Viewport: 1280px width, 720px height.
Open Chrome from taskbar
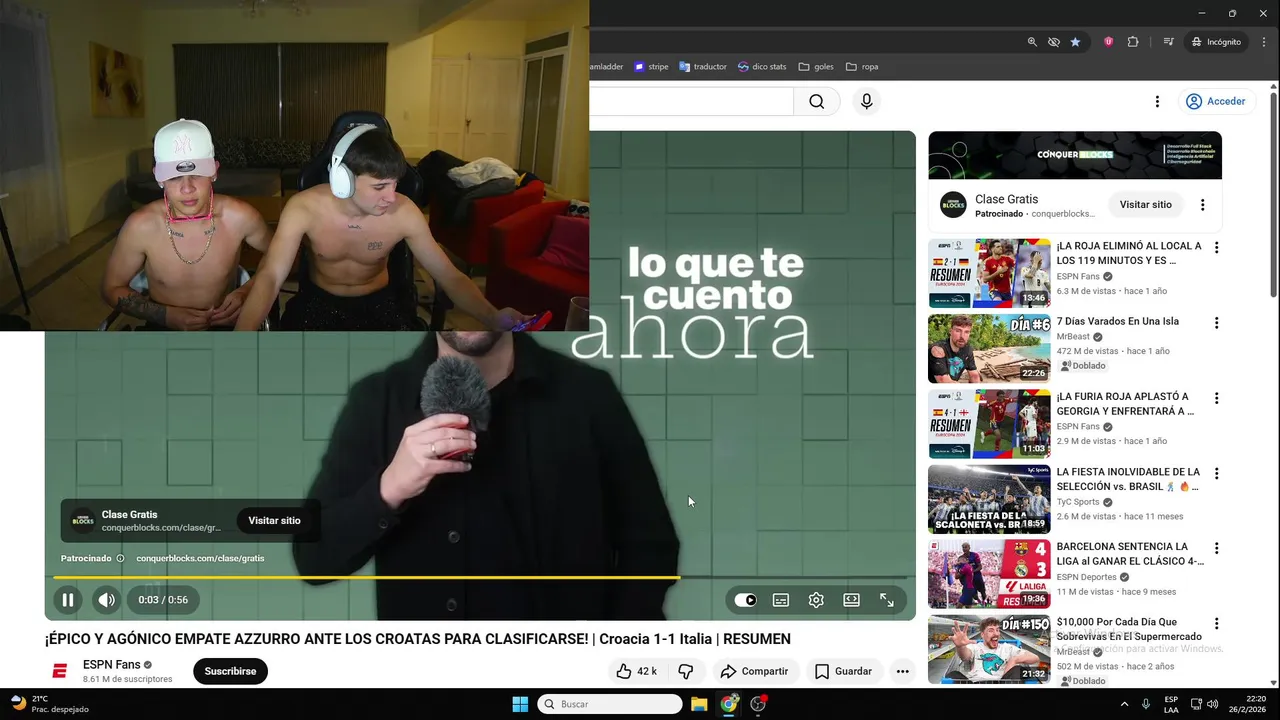click(729, 704)
